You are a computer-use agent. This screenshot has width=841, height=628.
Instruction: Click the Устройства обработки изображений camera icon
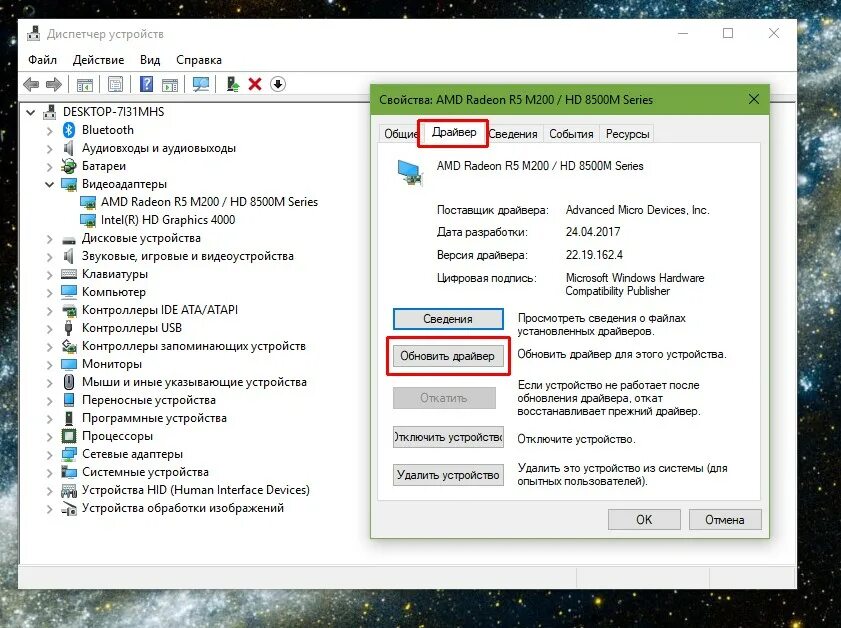(69, 508)
